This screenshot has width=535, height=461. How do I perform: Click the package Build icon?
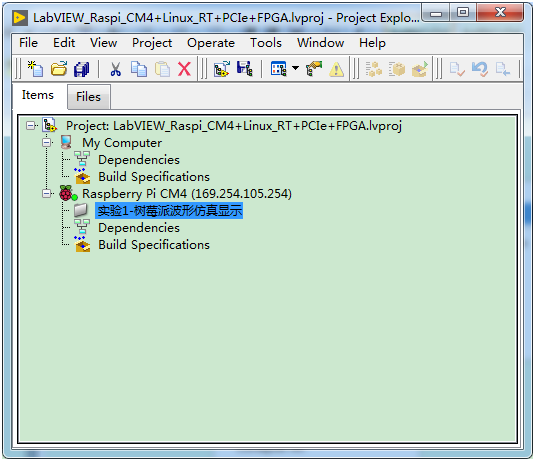[397, 69]
